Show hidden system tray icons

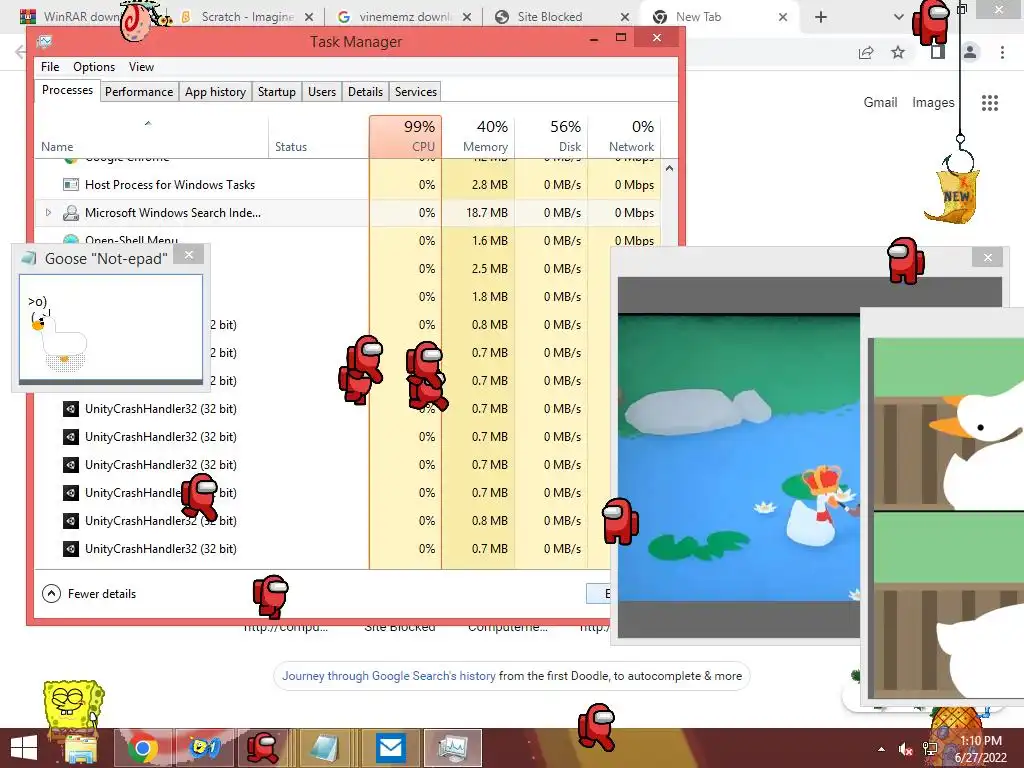[x=882, y=749]
